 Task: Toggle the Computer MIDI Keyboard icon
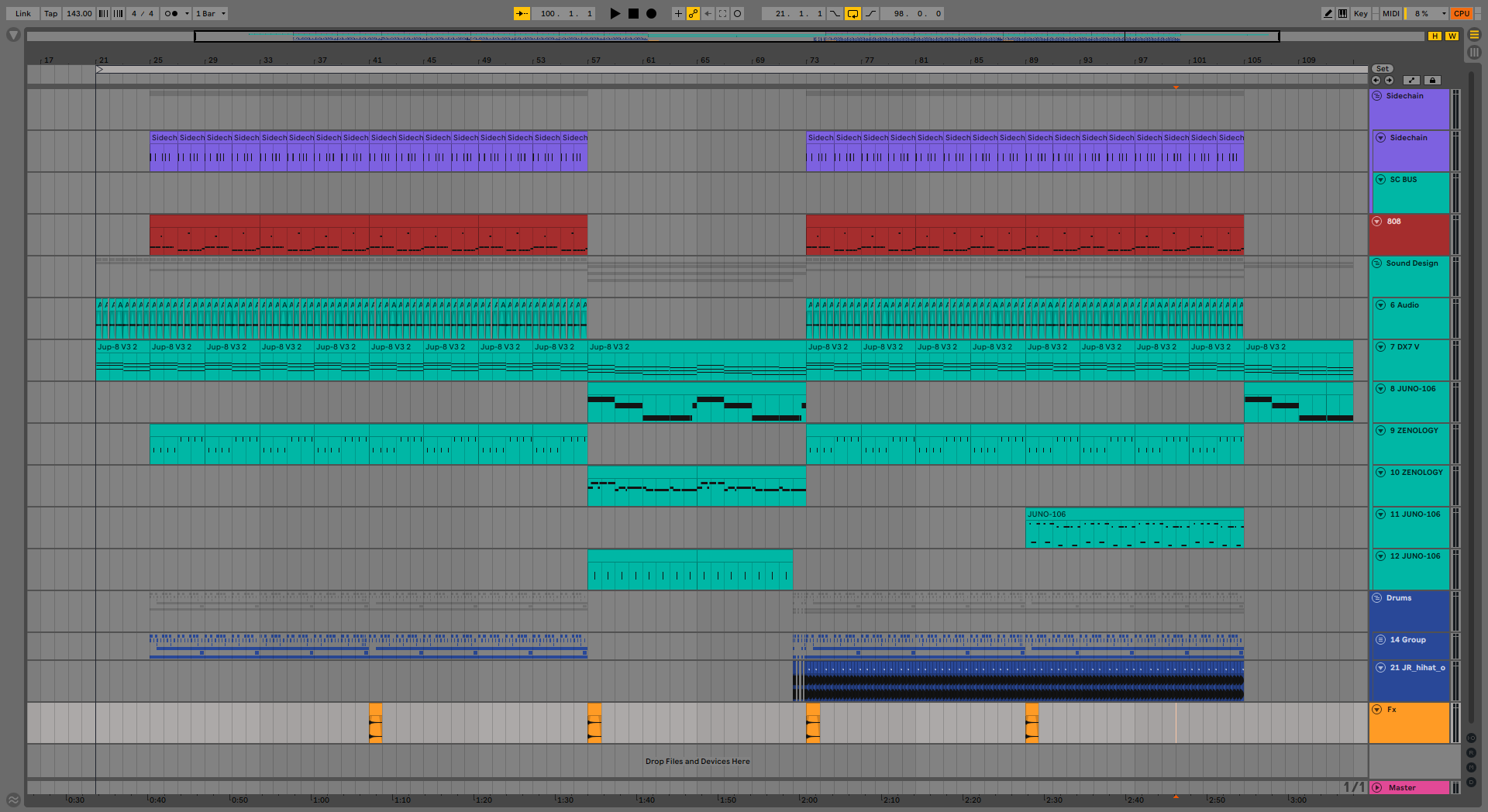point(1342,13)
